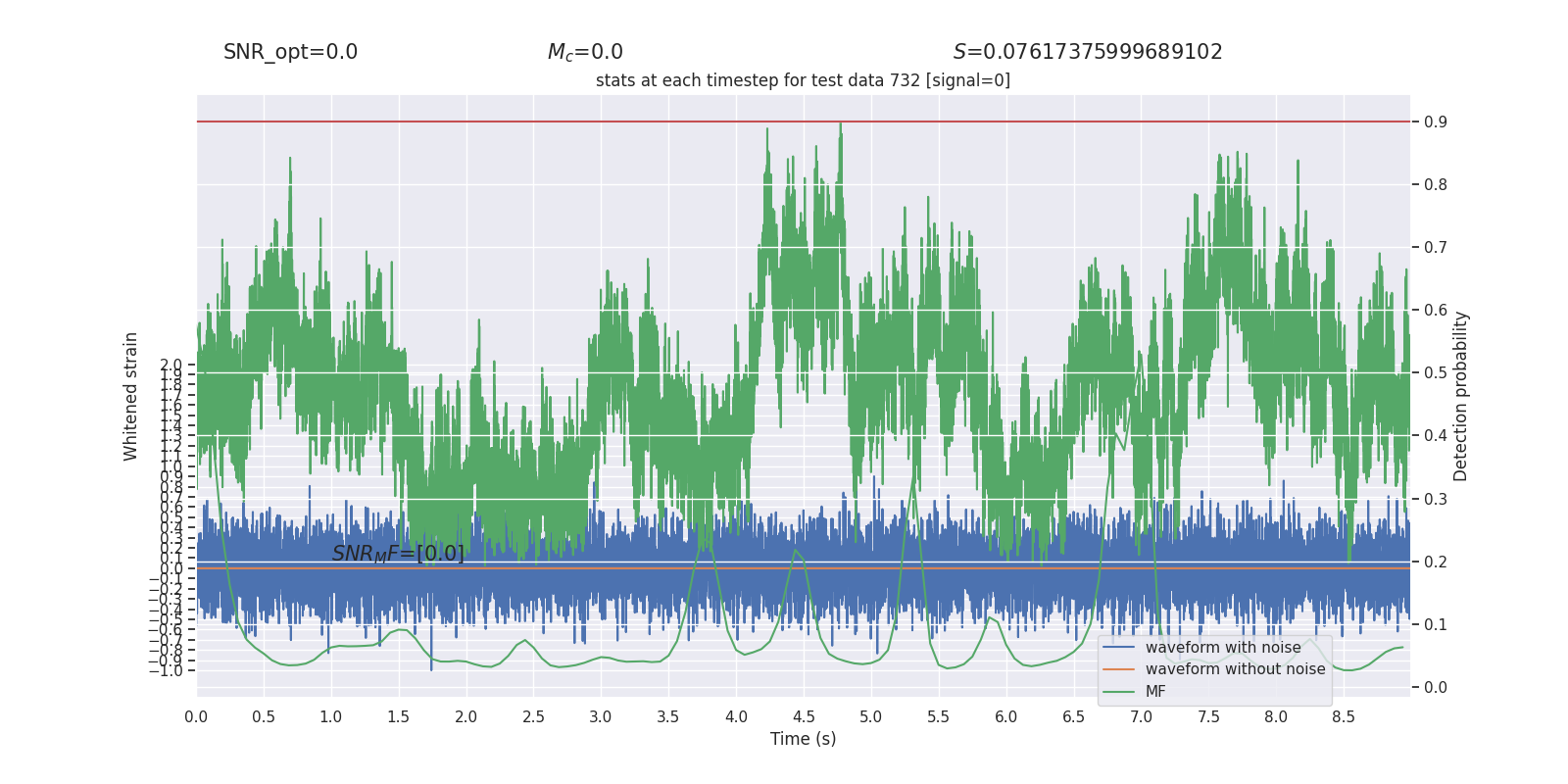Click the 3.5 tick on time axis

tap(668, 717)
